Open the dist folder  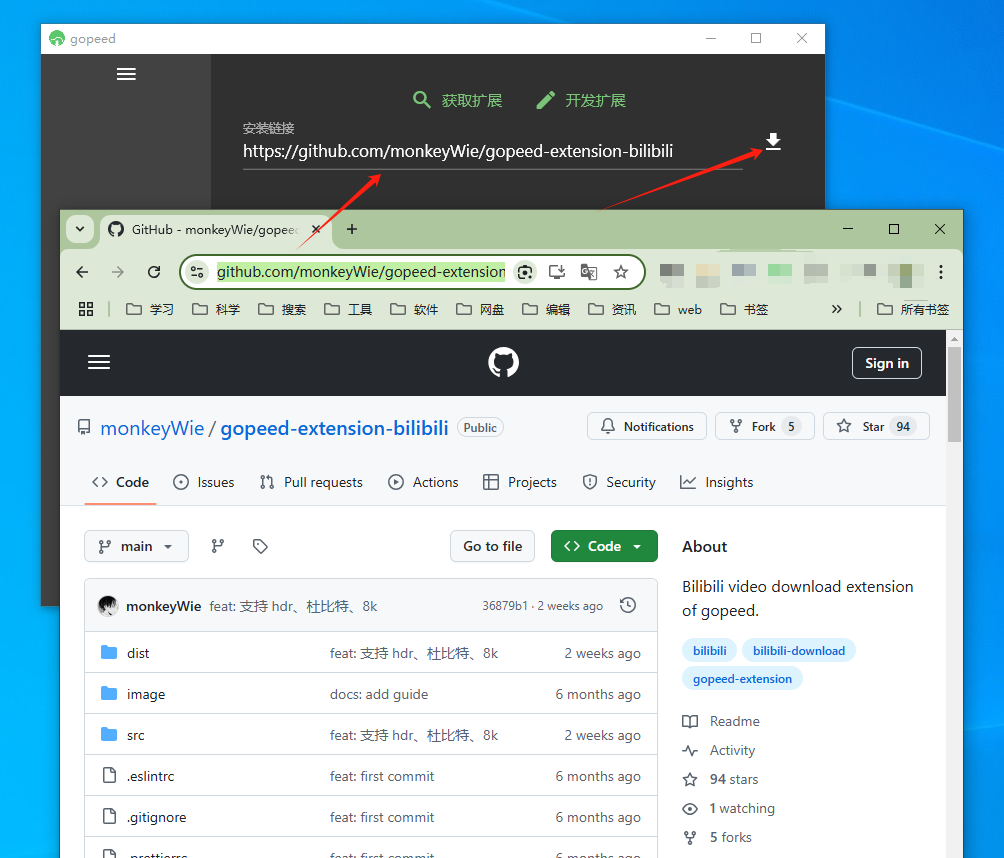(138, 653)
